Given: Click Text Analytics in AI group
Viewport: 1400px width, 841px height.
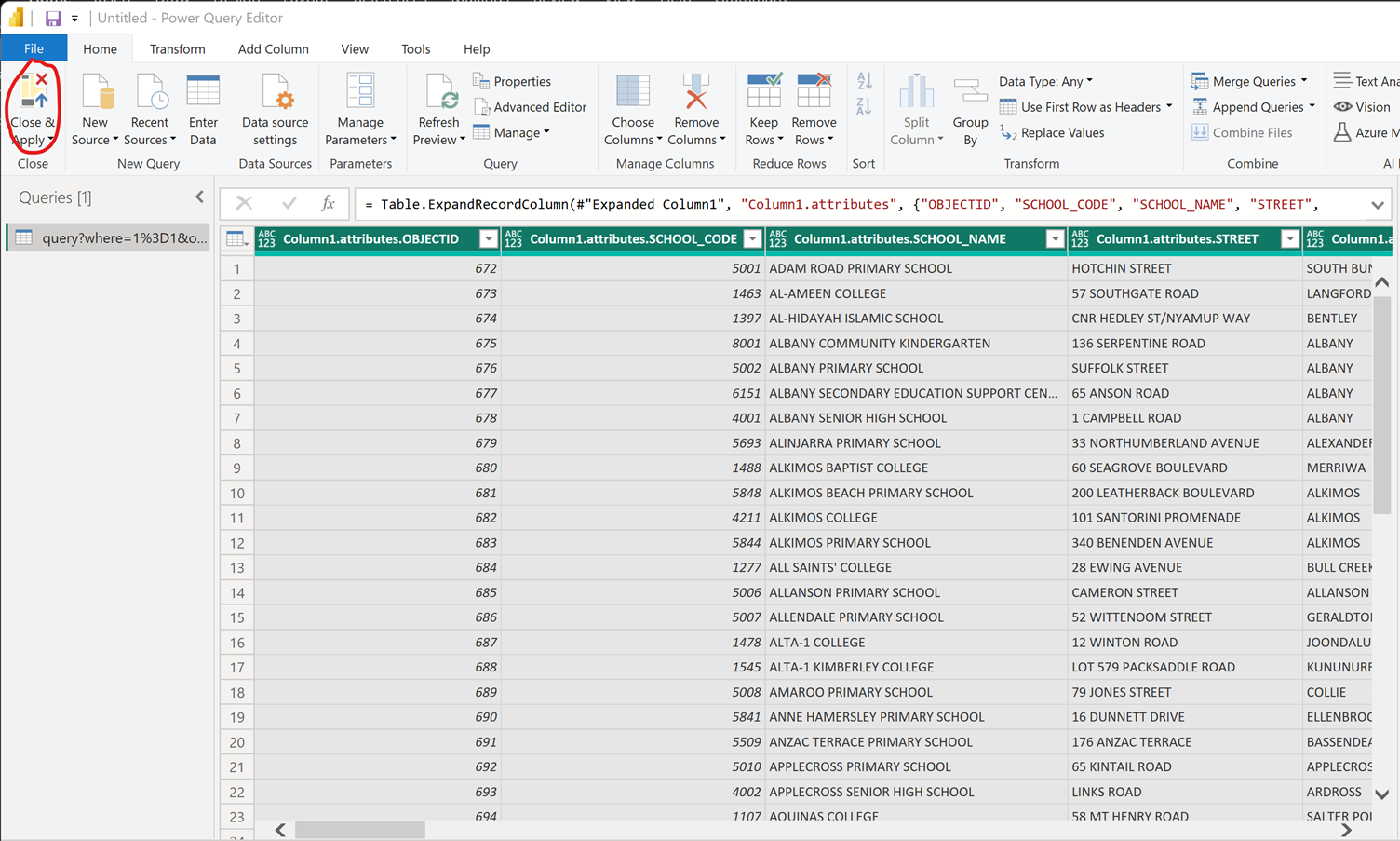Looking at the screenshot, I should point(1366,81).
